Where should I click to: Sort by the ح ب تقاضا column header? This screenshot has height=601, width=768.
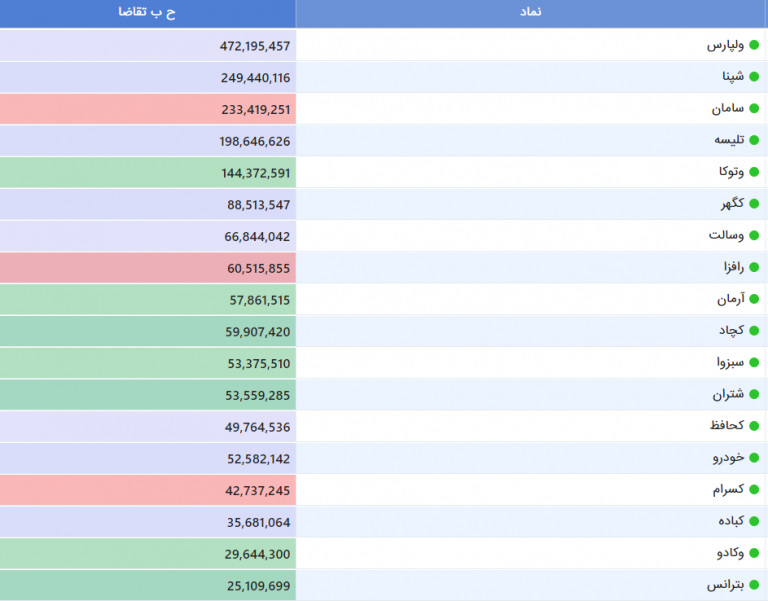tap(148, 12)
